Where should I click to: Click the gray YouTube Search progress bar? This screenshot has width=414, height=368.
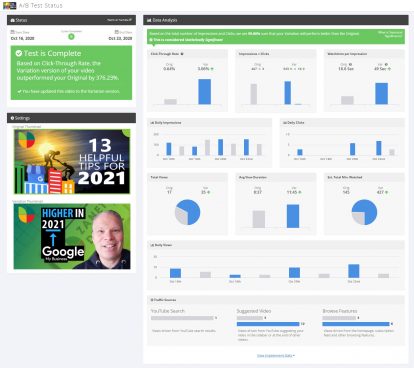click(182, 318)
